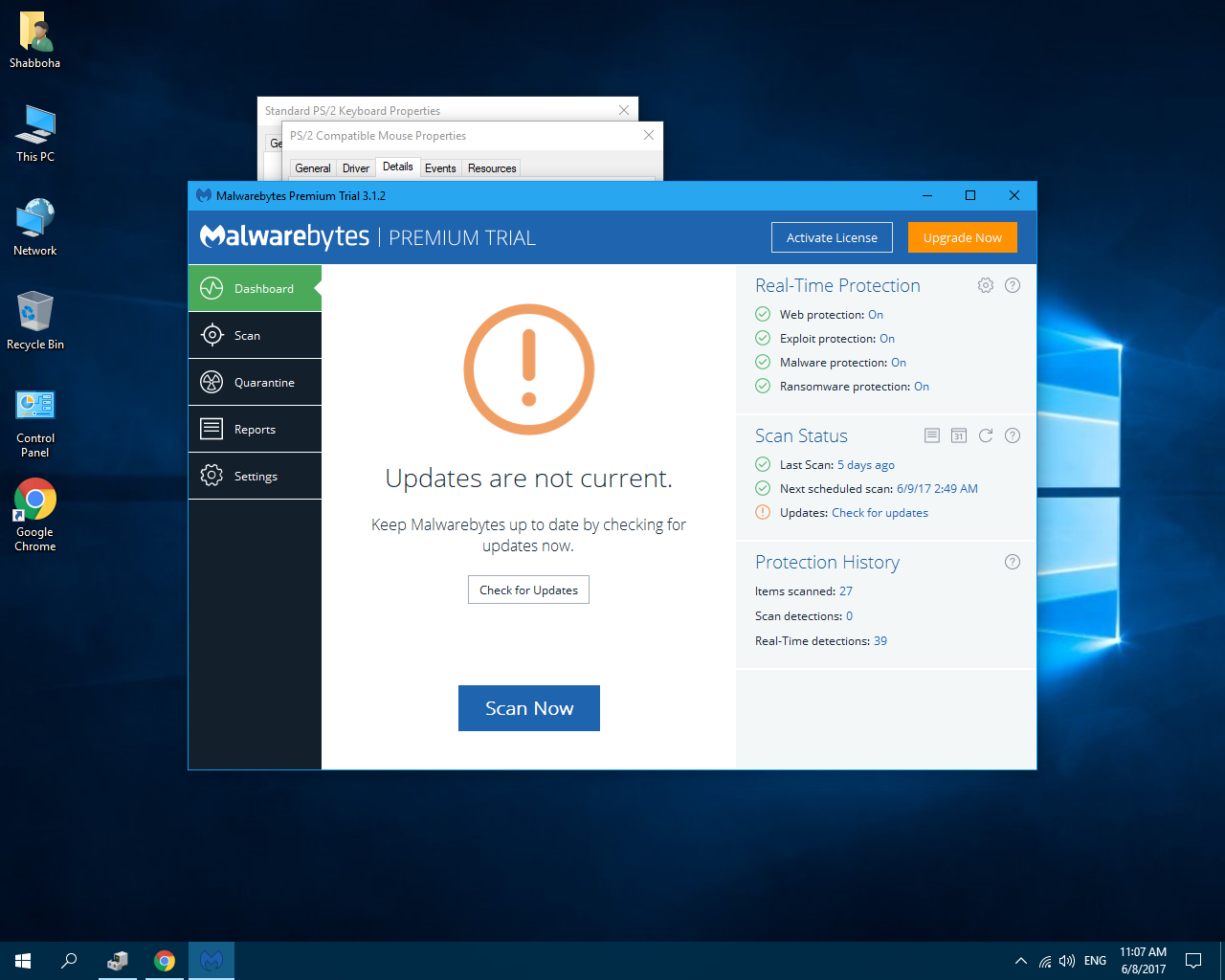
Task: Click 'Check for updates' link in Scan Status
Action: click(880, 513)
